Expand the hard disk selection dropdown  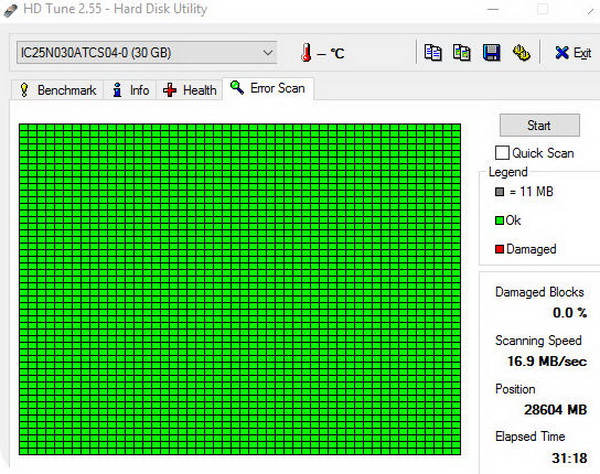click(266, 51)
